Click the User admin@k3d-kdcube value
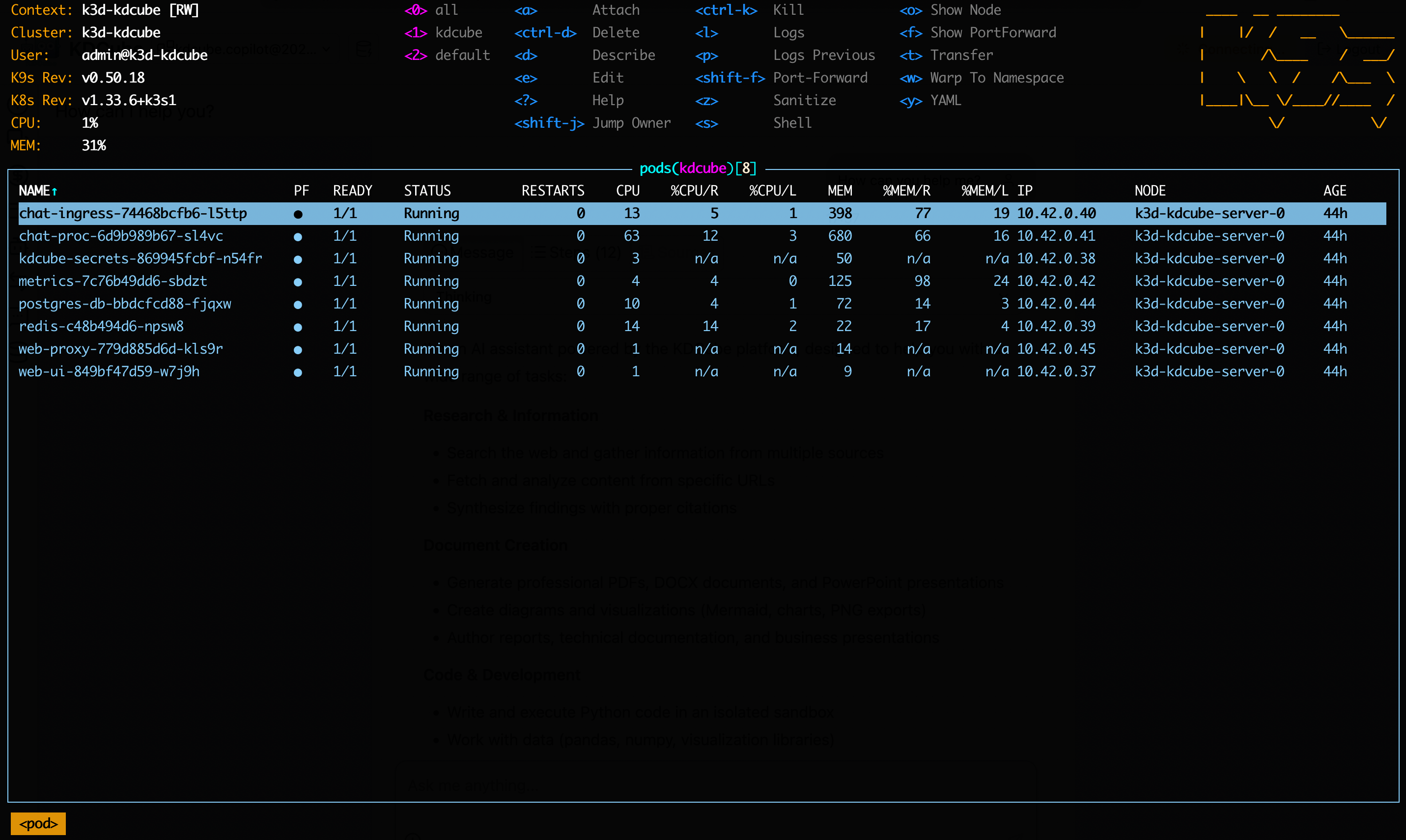This screenshot has height=840, width=1406. (x=144, y=56)
